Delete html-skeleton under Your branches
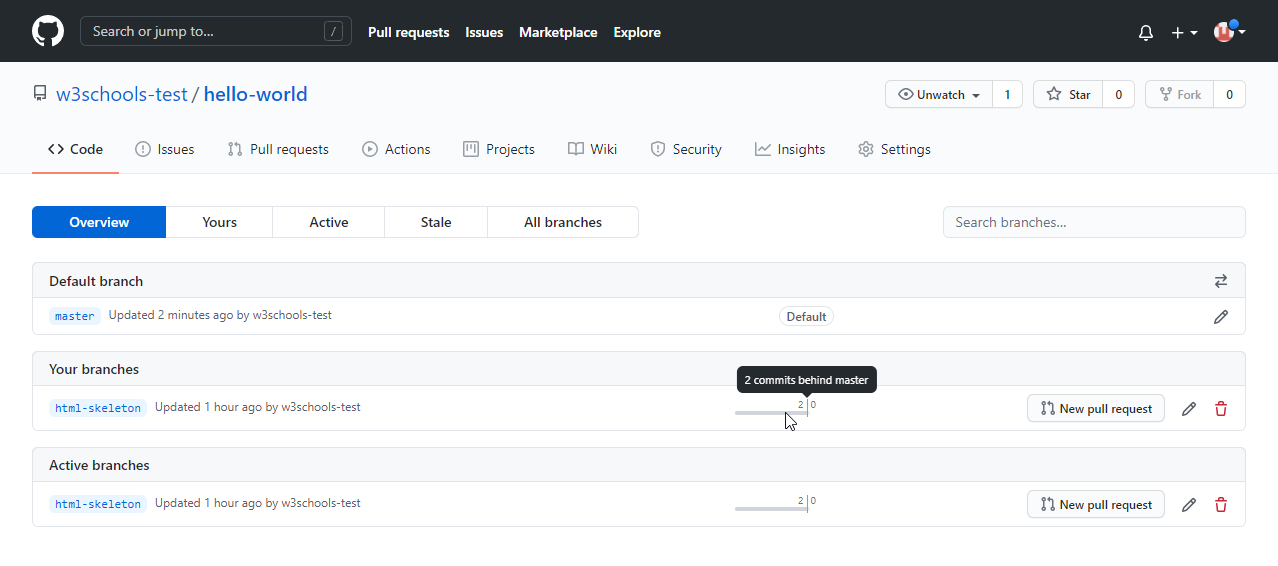 [1220, 409]
